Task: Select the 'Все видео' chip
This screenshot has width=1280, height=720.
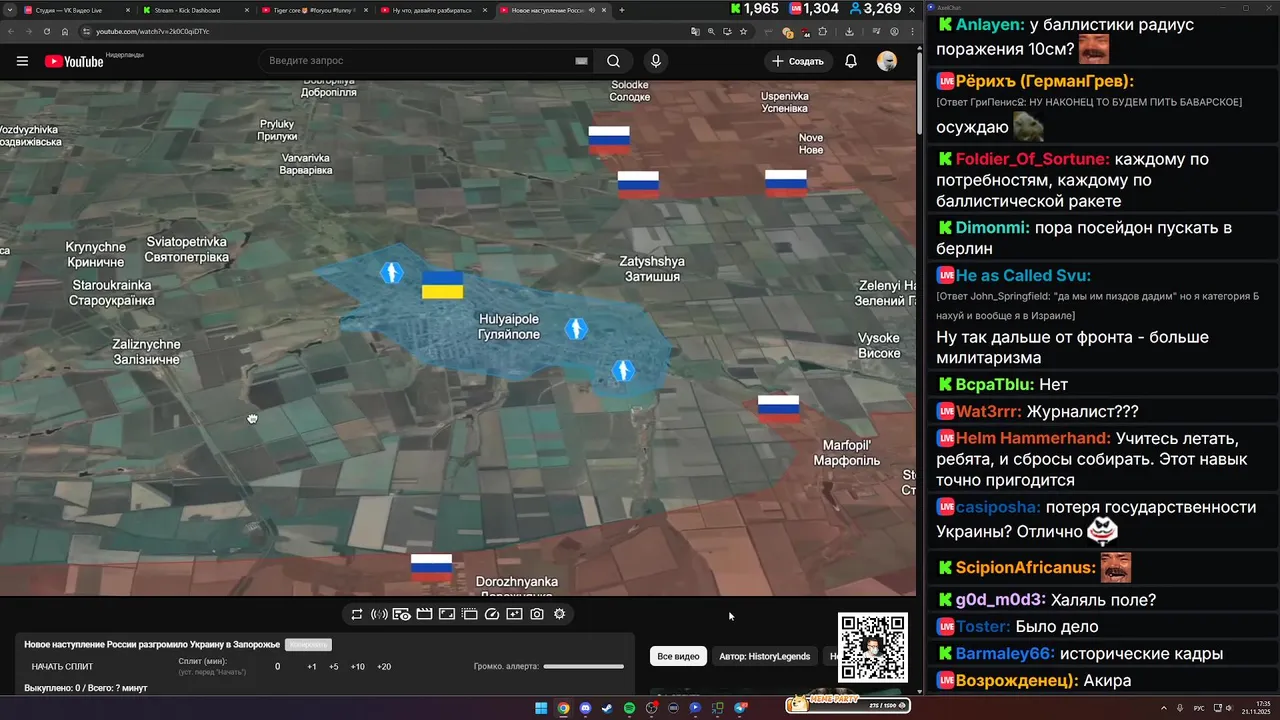Action: [x=679, y=657]
